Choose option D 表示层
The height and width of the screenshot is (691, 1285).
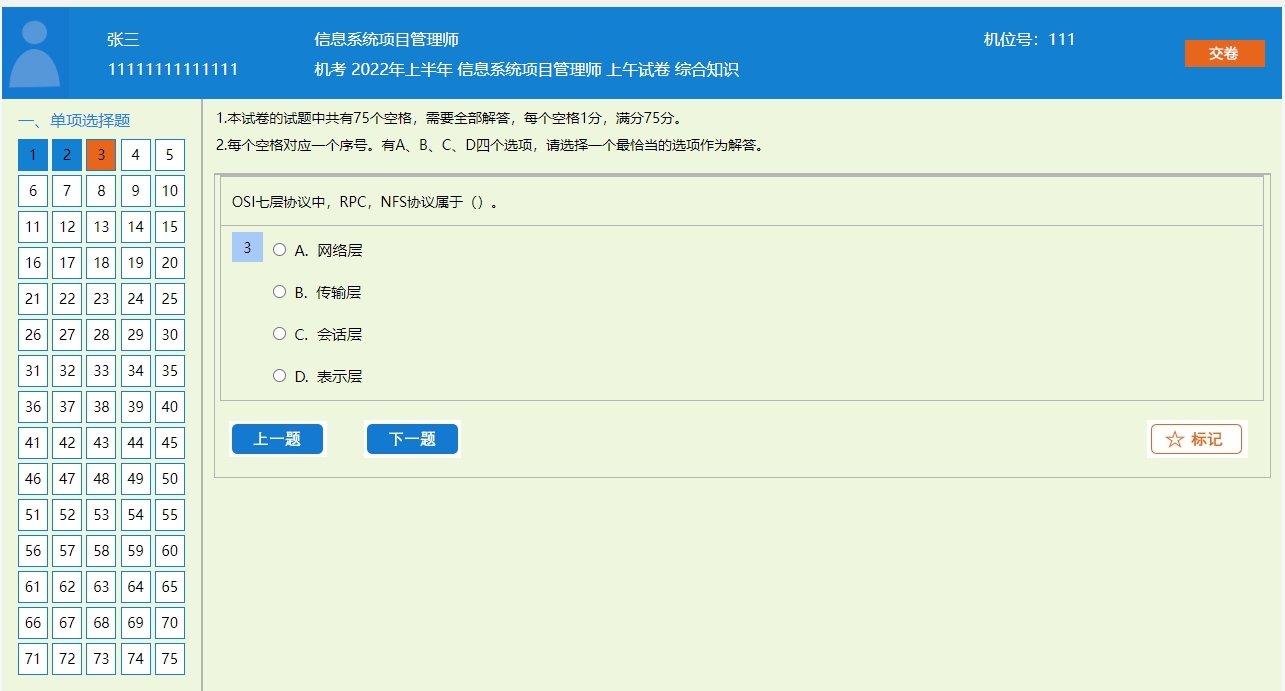coord(280,376)
